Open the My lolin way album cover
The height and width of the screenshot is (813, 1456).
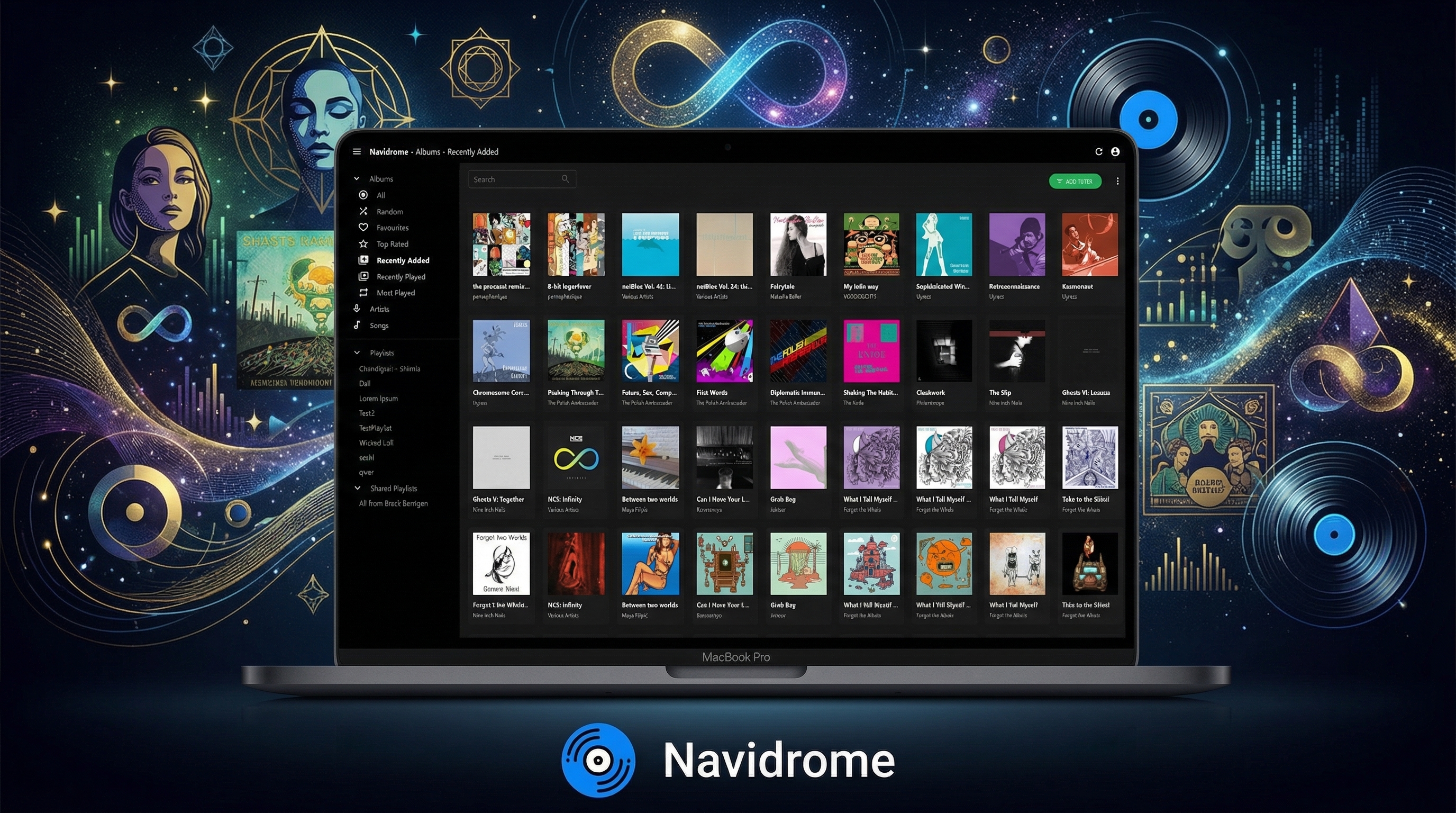pyautogui.click(x=871, y=244)
